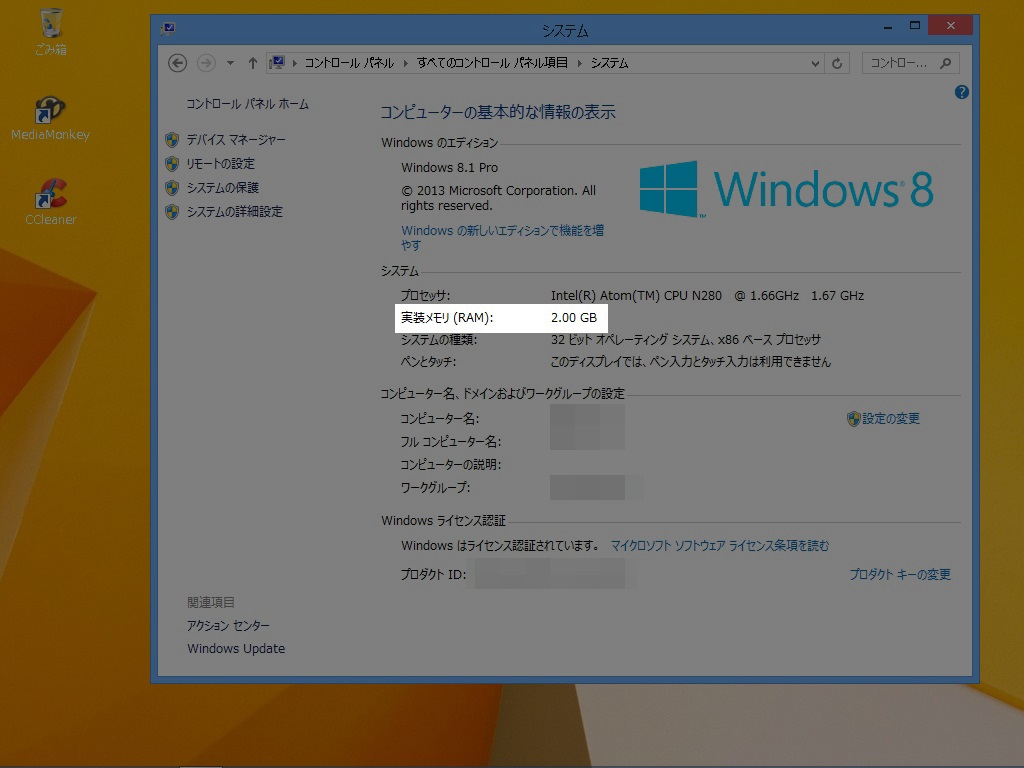Open アクション センター link
Screen dimensions: 1024x768
coord(228,626)
